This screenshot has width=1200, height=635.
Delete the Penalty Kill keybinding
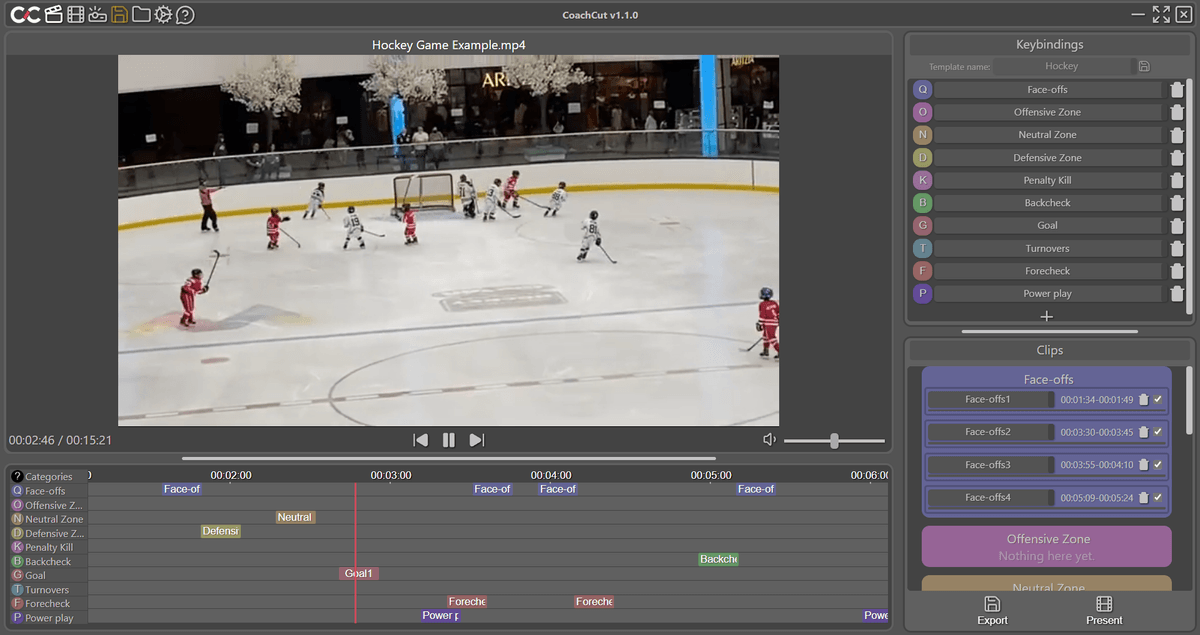coord(1177,179)
